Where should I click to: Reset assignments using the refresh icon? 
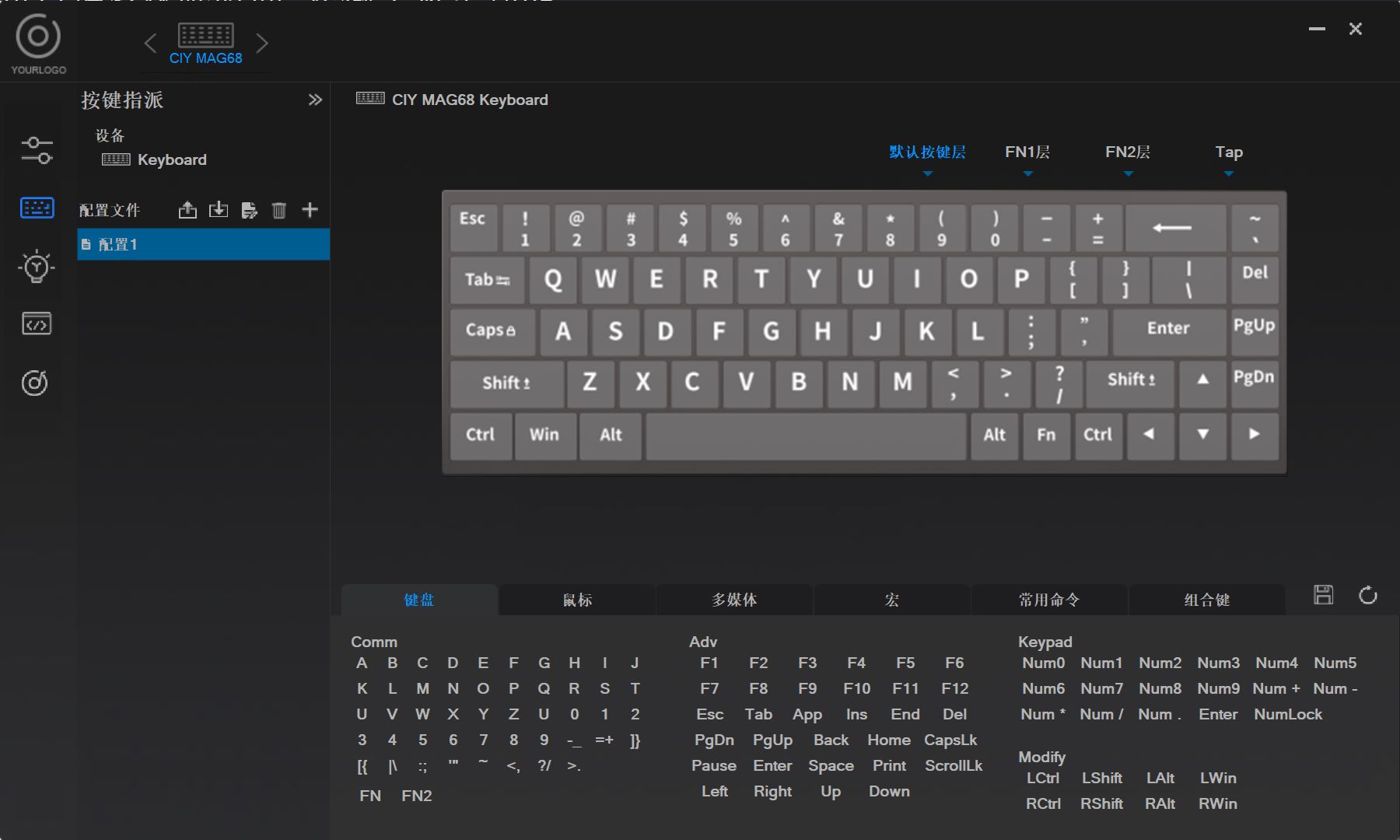(1367, 596)
